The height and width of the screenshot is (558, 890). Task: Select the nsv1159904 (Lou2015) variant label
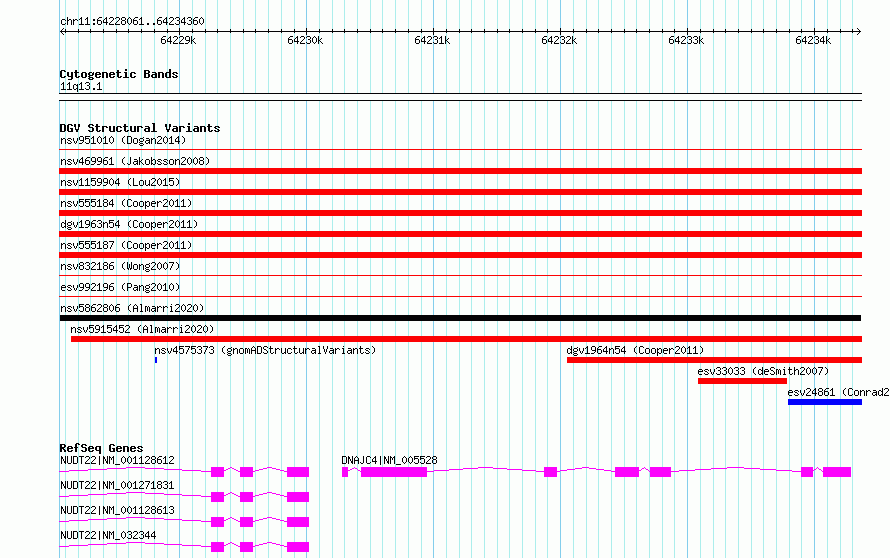120,182
